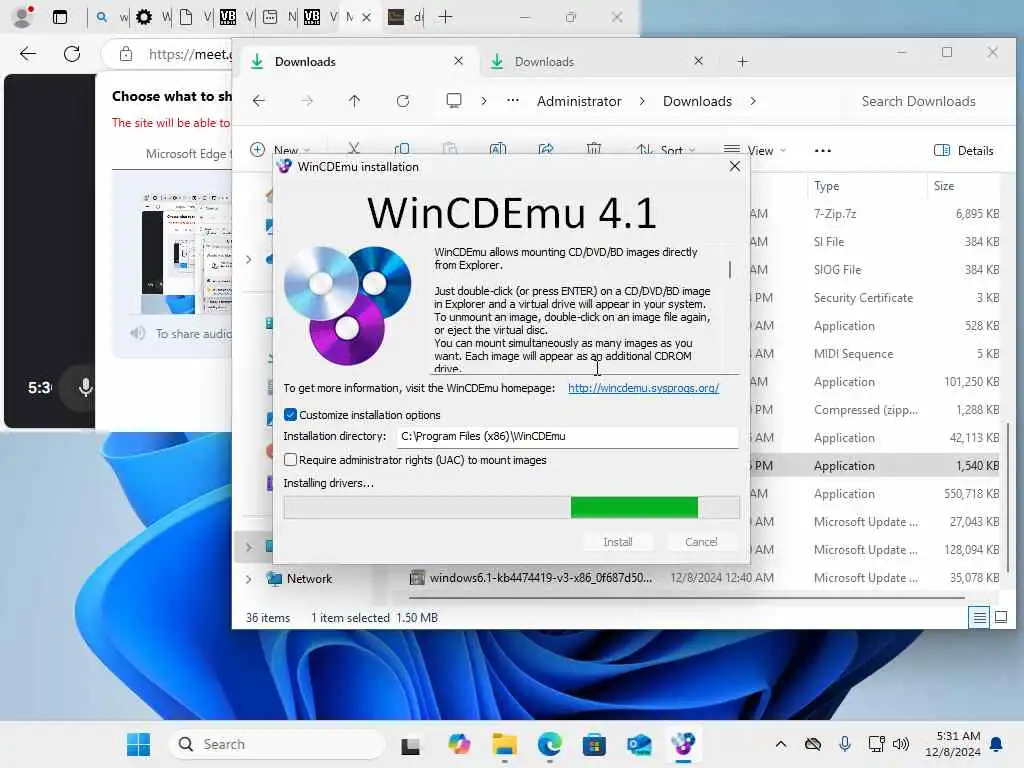Image resolution: width=1024 pixels, height=768 pixels.
Task: Click the horizontal scrollbar in file list
Action: click(686, 597)
